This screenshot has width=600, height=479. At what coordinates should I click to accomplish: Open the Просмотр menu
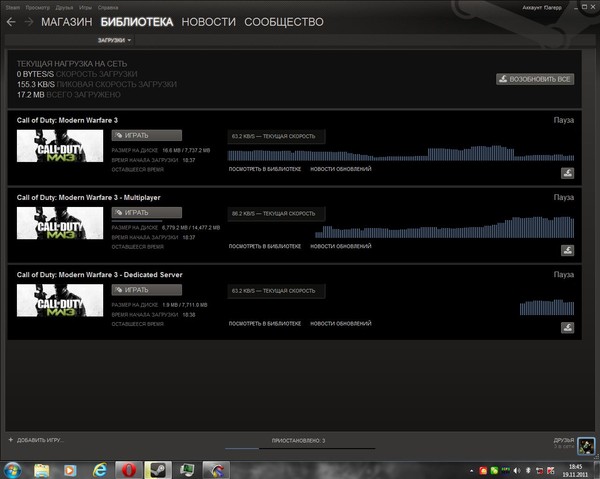(x=38, y=8)
